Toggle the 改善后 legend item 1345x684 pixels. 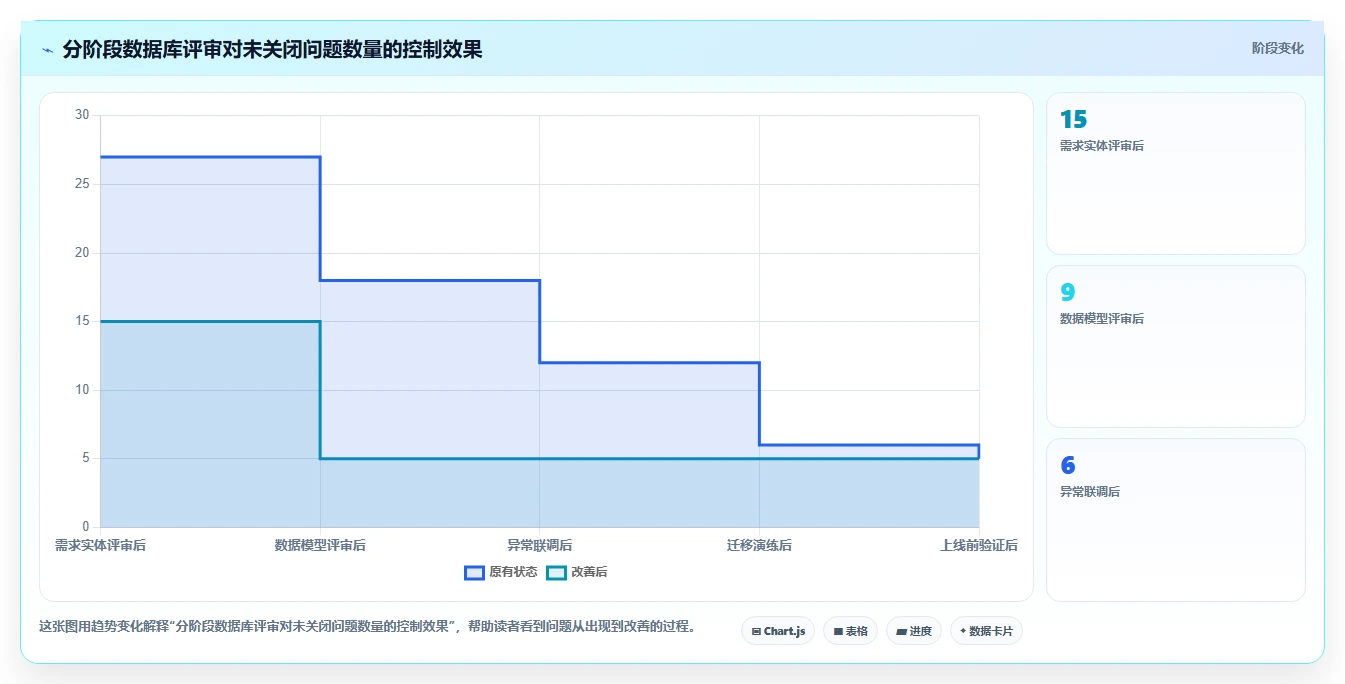(x=576, y=572)
